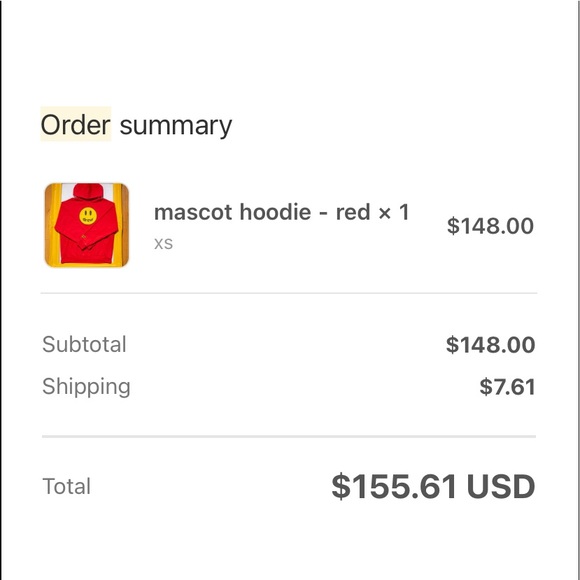Click the divider line below the product
This screenshot has width=580, height=580.
pos(289,293)
